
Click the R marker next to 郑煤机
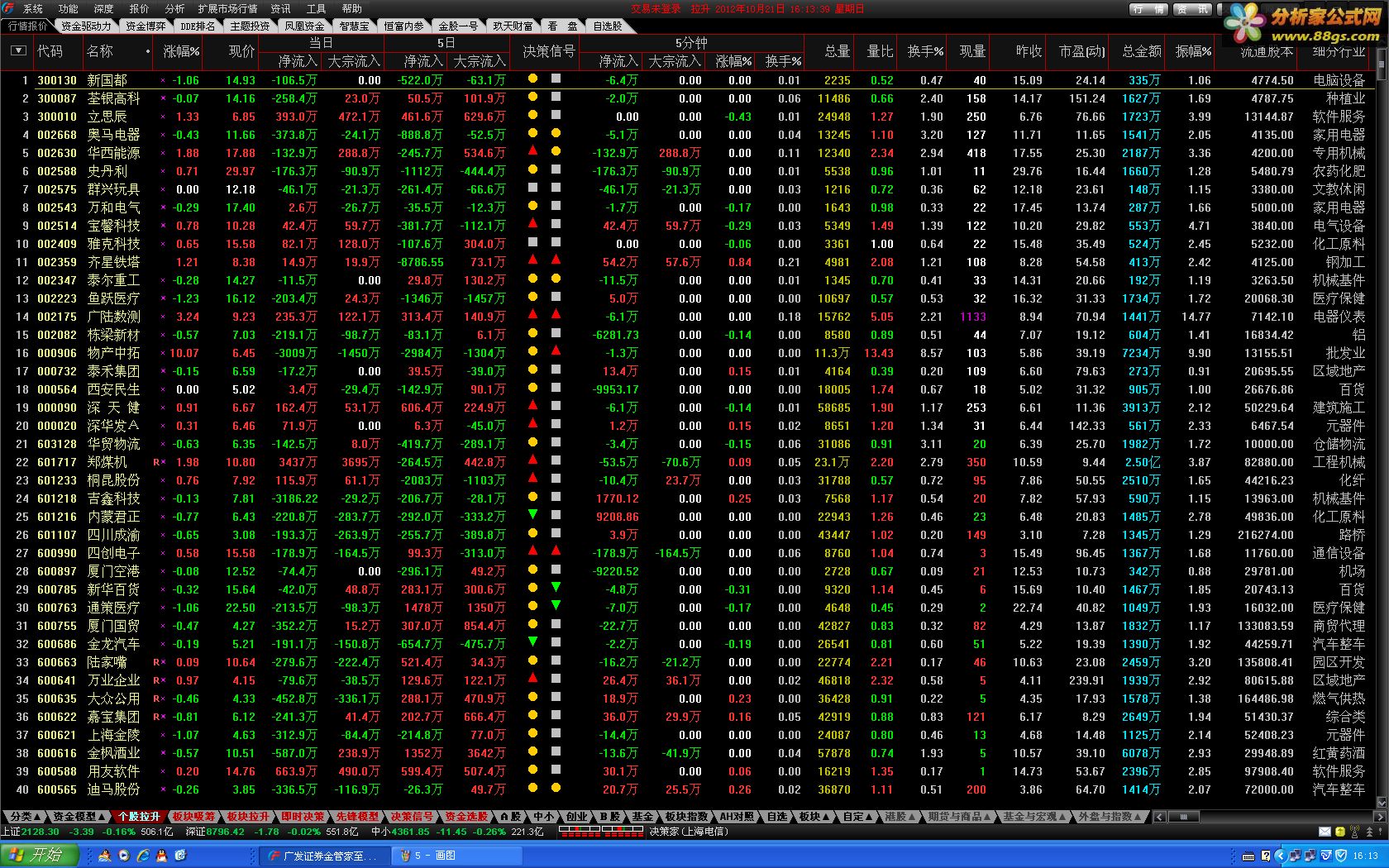[156, 462]
